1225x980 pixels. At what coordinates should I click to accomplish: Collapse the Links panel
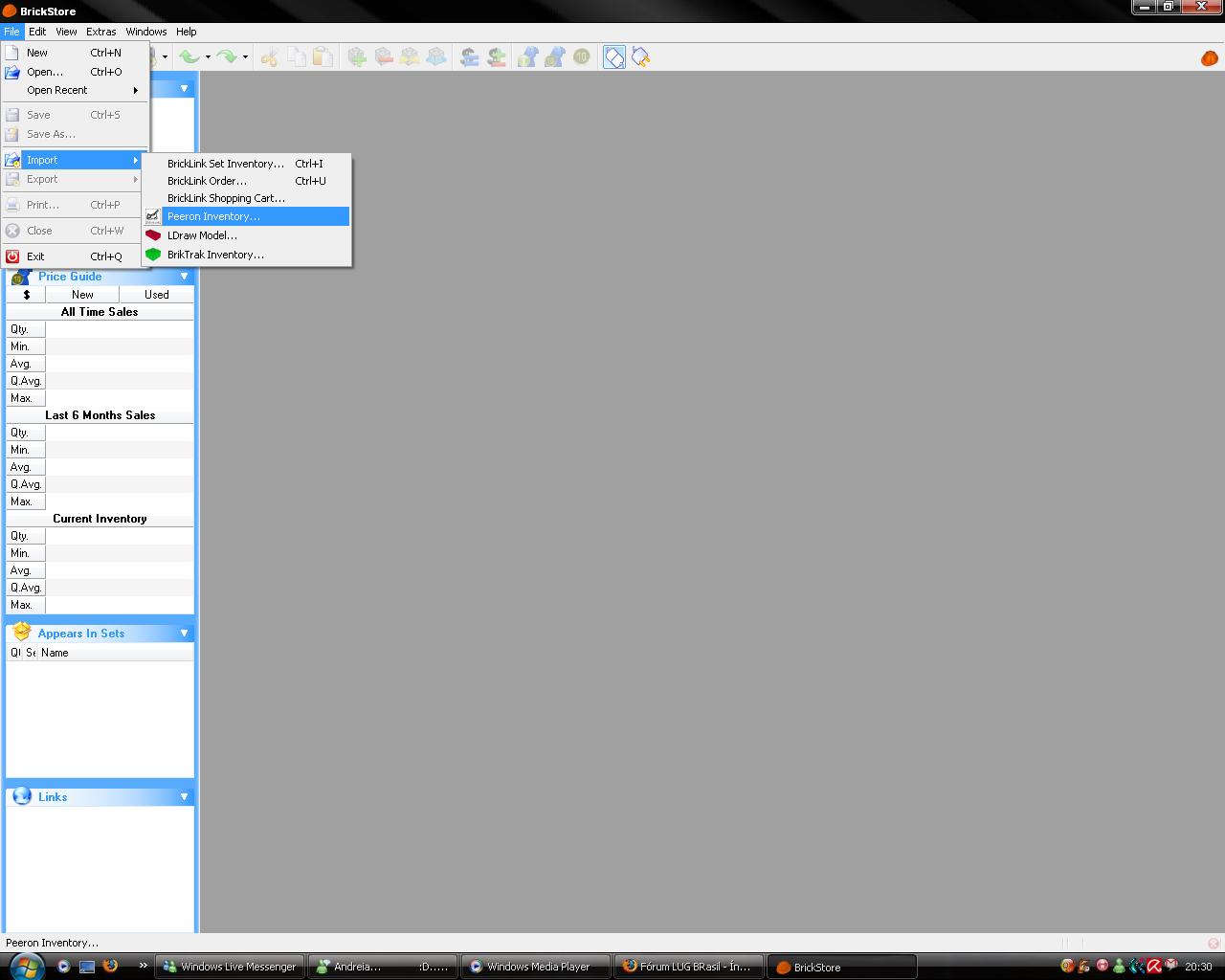tap(185, 797)
